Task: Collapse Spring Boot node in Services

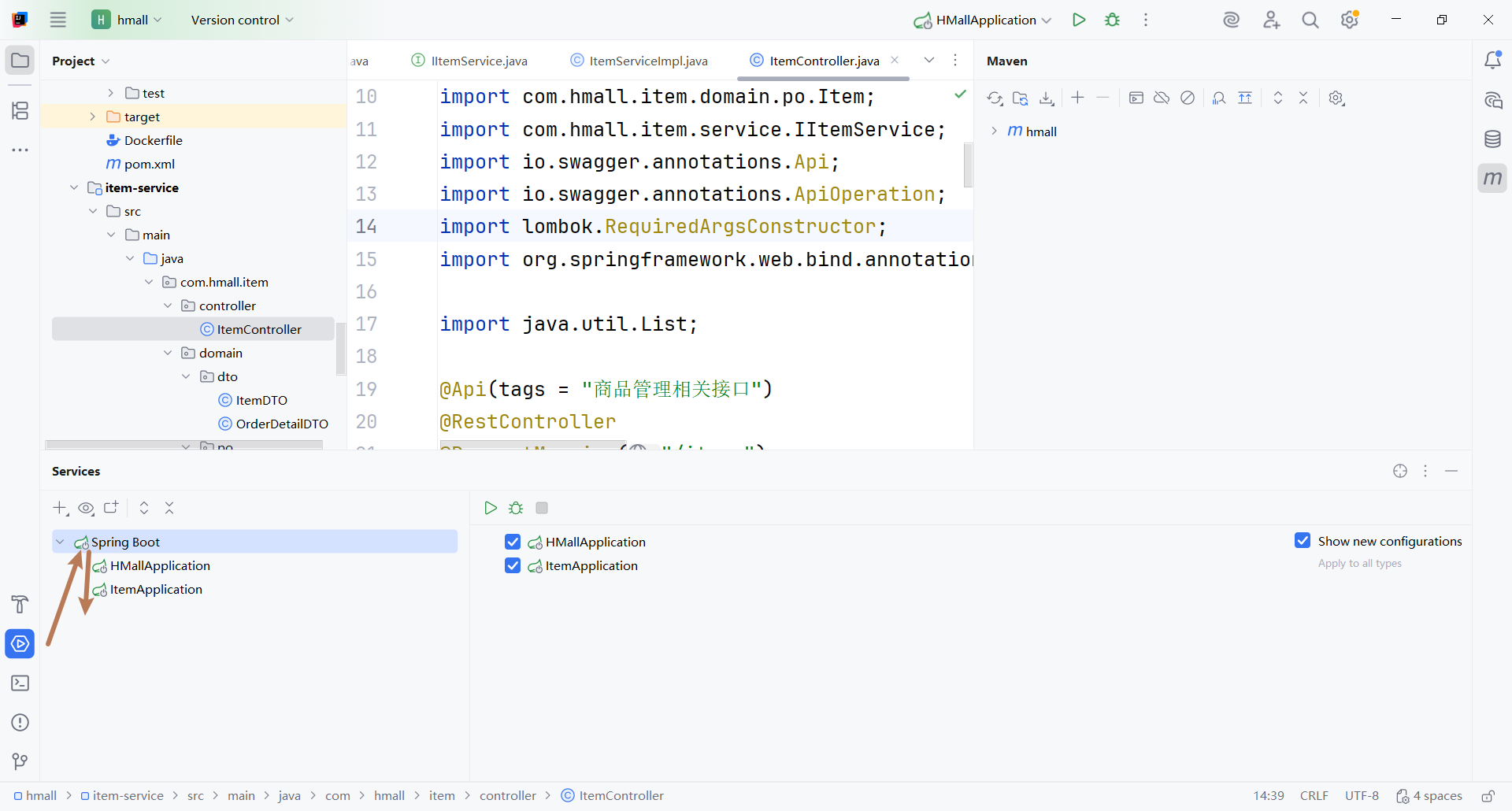Action: 60,542
